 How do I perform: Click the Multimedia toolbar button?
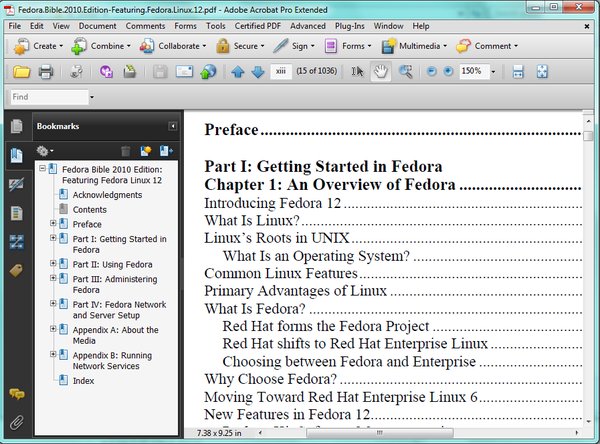(x=414, y=46)
